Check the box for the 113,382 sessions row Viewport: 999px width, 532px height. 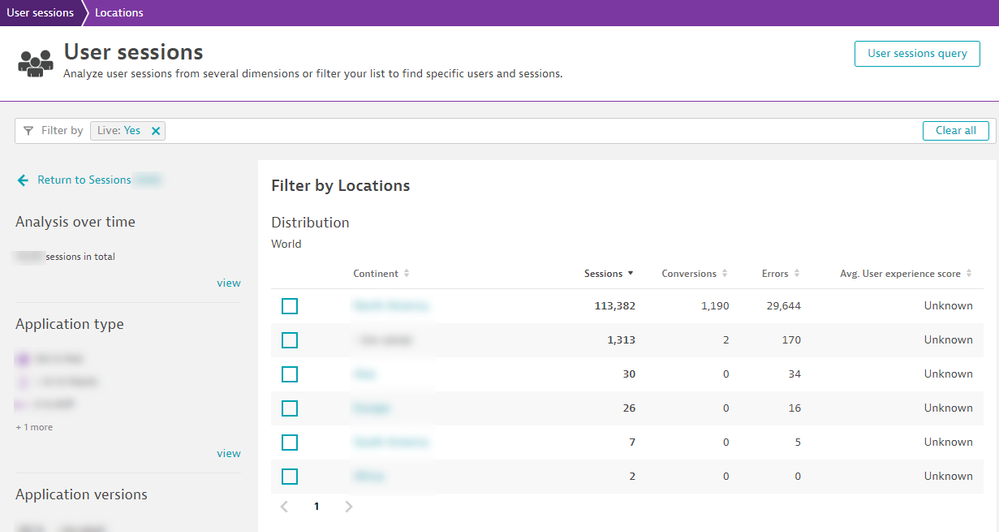coord(289,306)
